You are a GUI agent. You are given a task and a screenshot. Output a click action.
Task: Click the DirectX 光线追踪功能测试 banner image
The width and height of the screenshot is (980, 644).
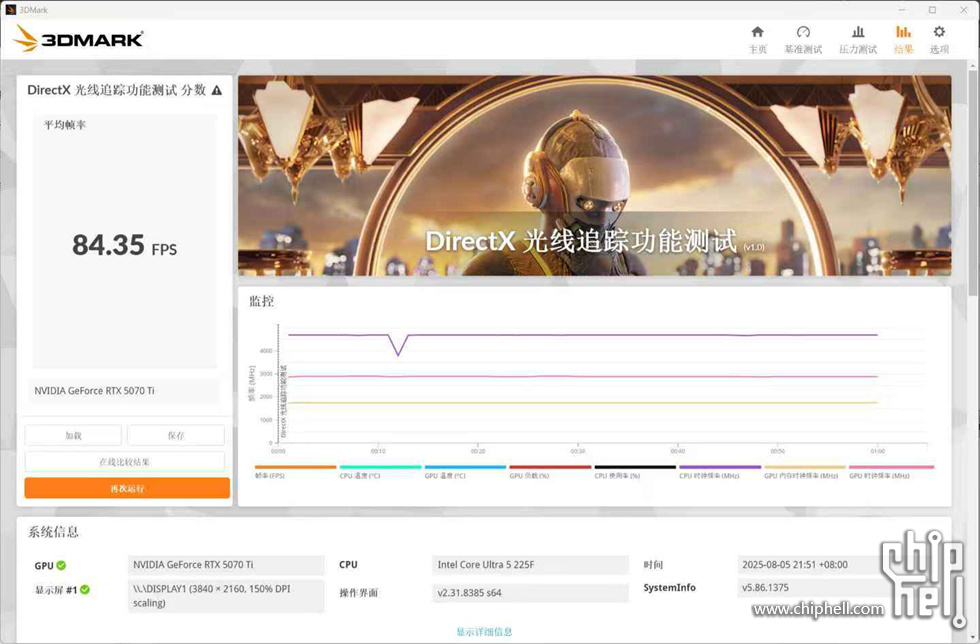click(x=594, y=176)
